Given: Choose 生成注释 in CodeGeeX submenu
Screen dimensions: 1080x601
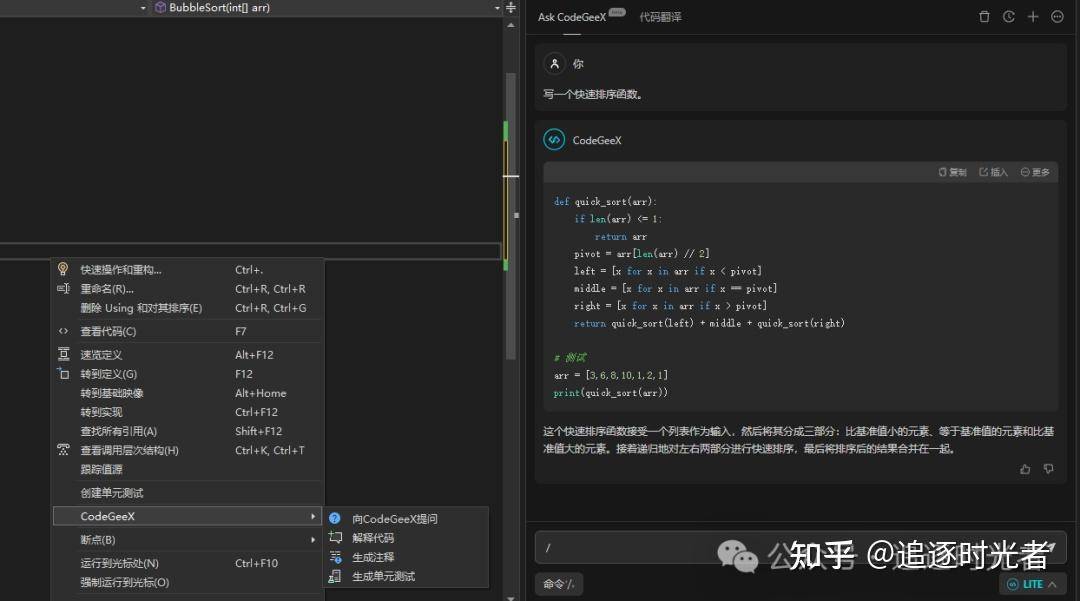Looking at the screenshot, I should click(x=405, y=558).
